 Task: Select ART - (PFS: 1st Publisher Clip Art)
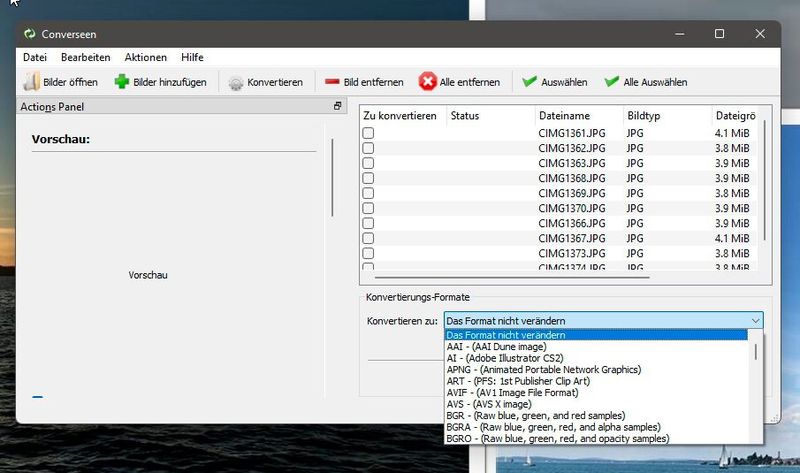pos(595,381)
